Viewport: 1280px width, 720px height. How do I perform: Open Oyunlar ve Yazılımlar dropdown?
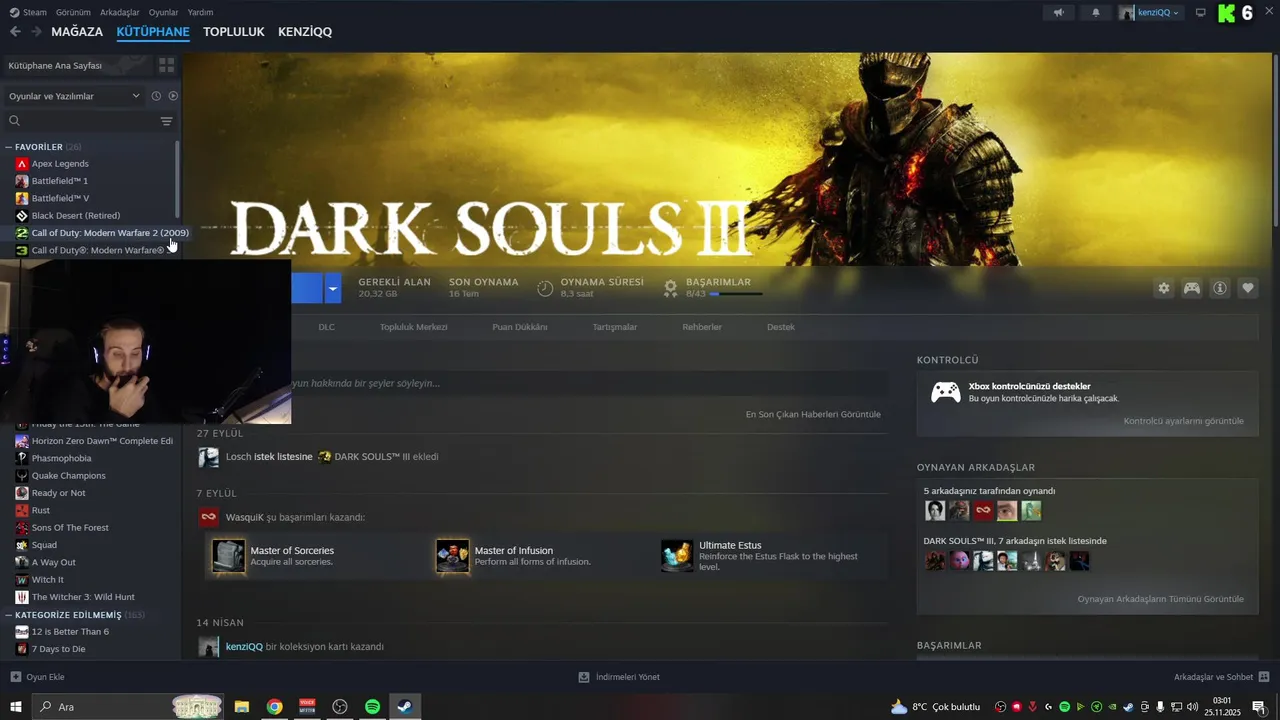75,96
